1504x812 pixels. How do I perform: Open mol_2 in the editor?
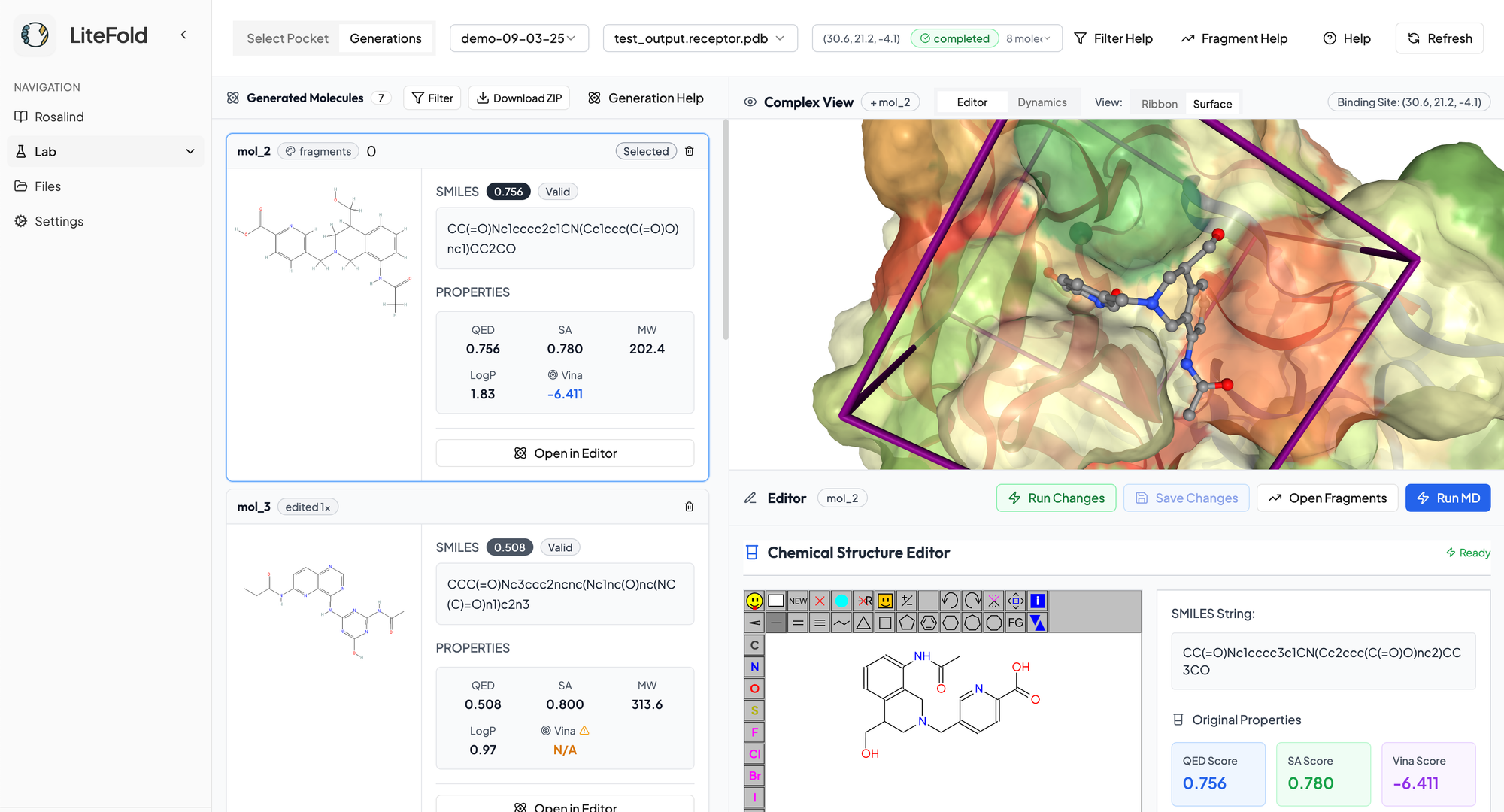pyautogui.click(x=565, y=453)
